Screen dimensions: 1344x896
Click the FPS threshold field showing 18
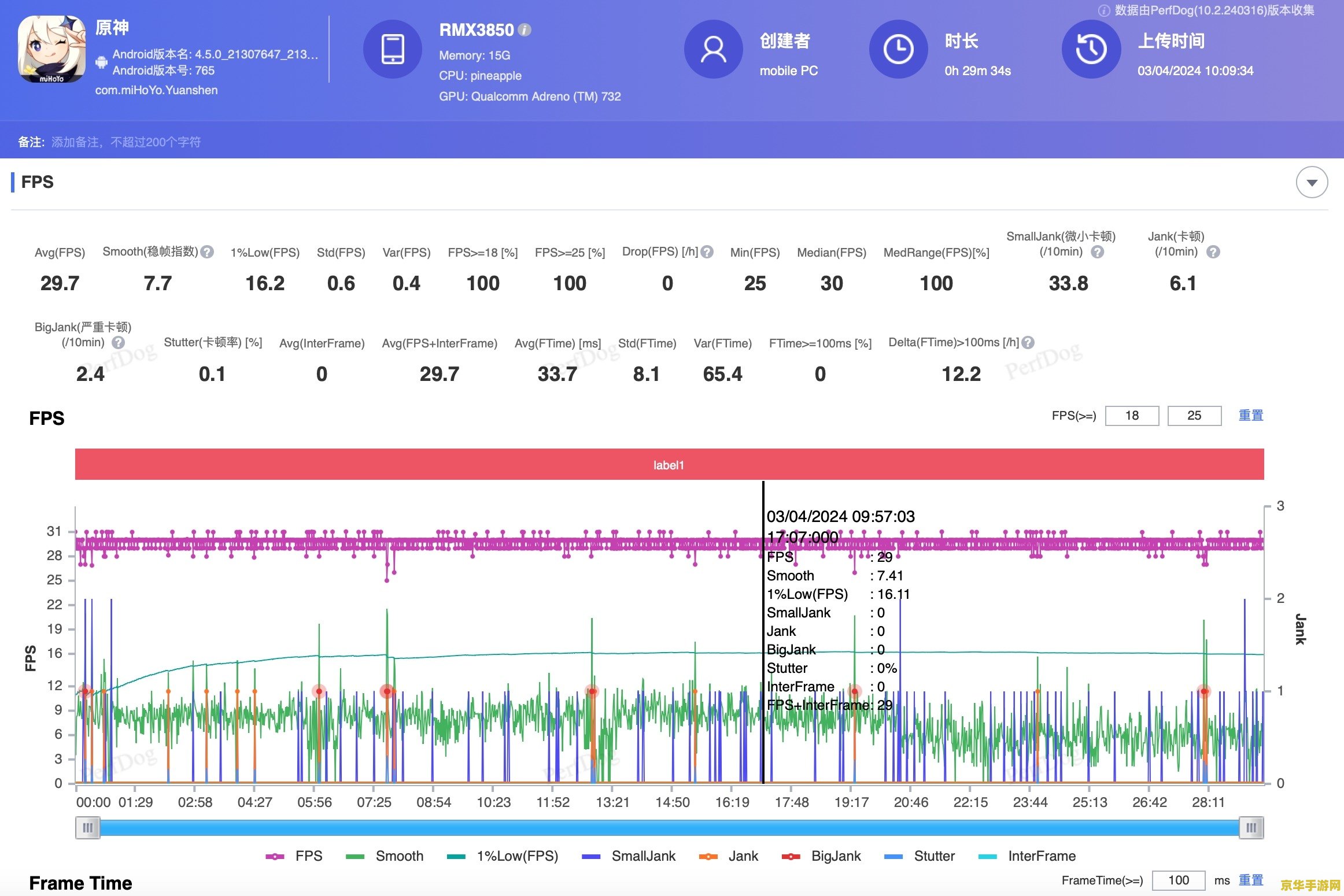pyautogui.click(x=1132, y=416)
